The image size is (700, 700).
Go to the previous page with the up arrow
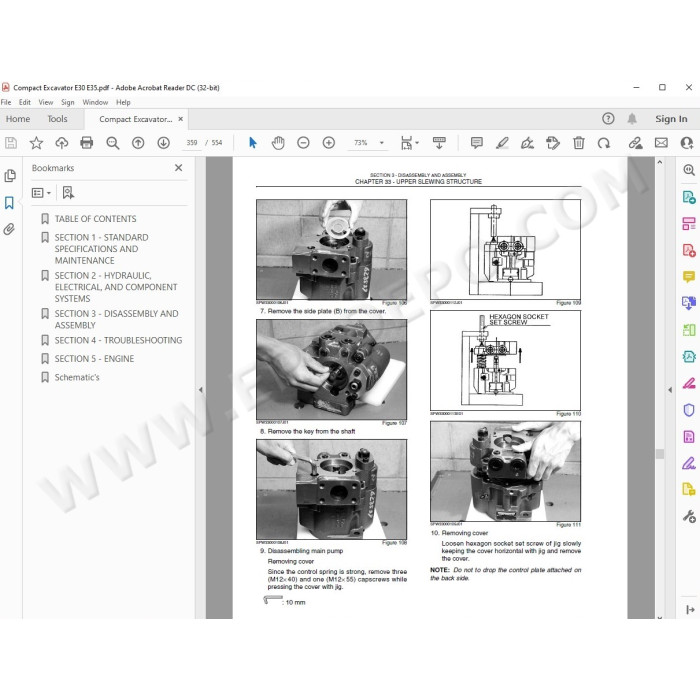coord(138,143)
